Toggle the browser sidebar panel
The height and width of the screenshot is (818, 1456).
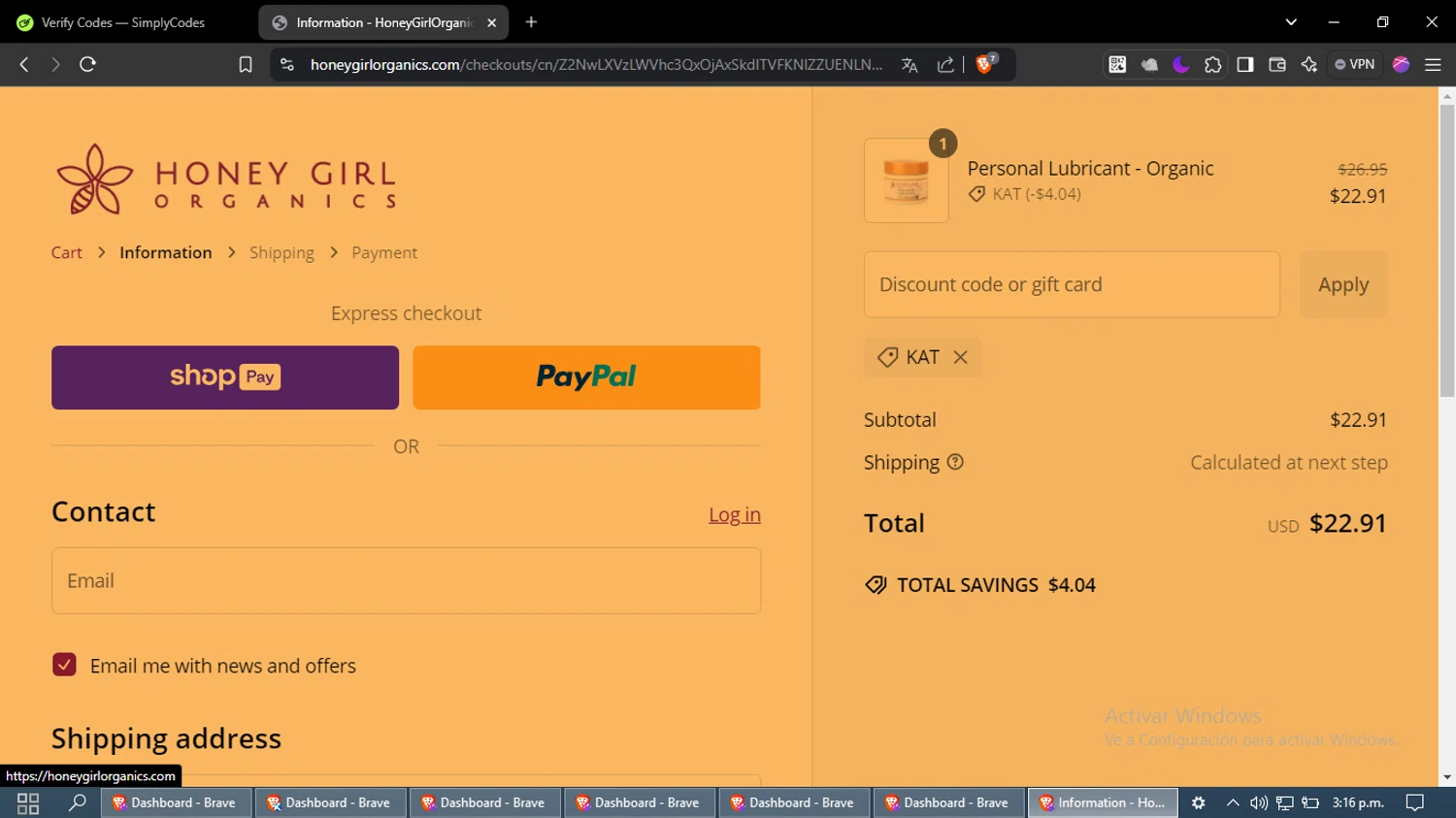tap(1245, 64)
